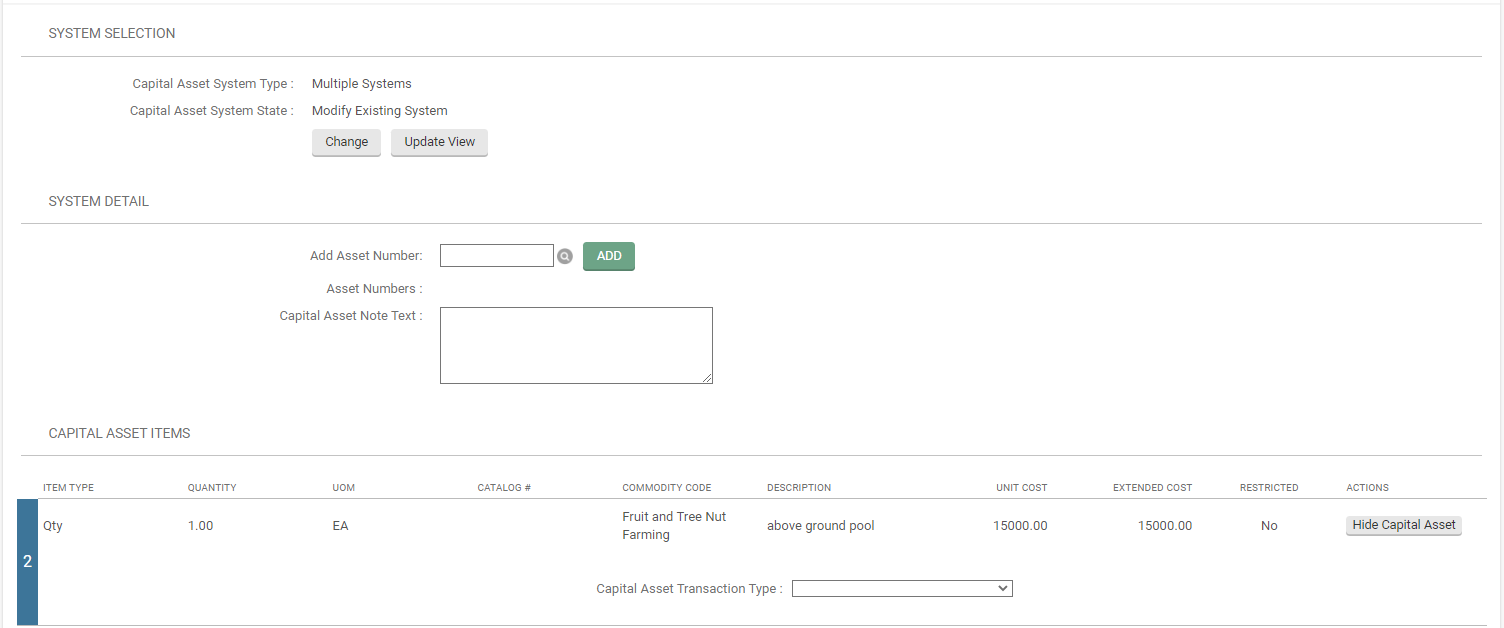Hide the capital asset for item 2

coord(1403,525)
